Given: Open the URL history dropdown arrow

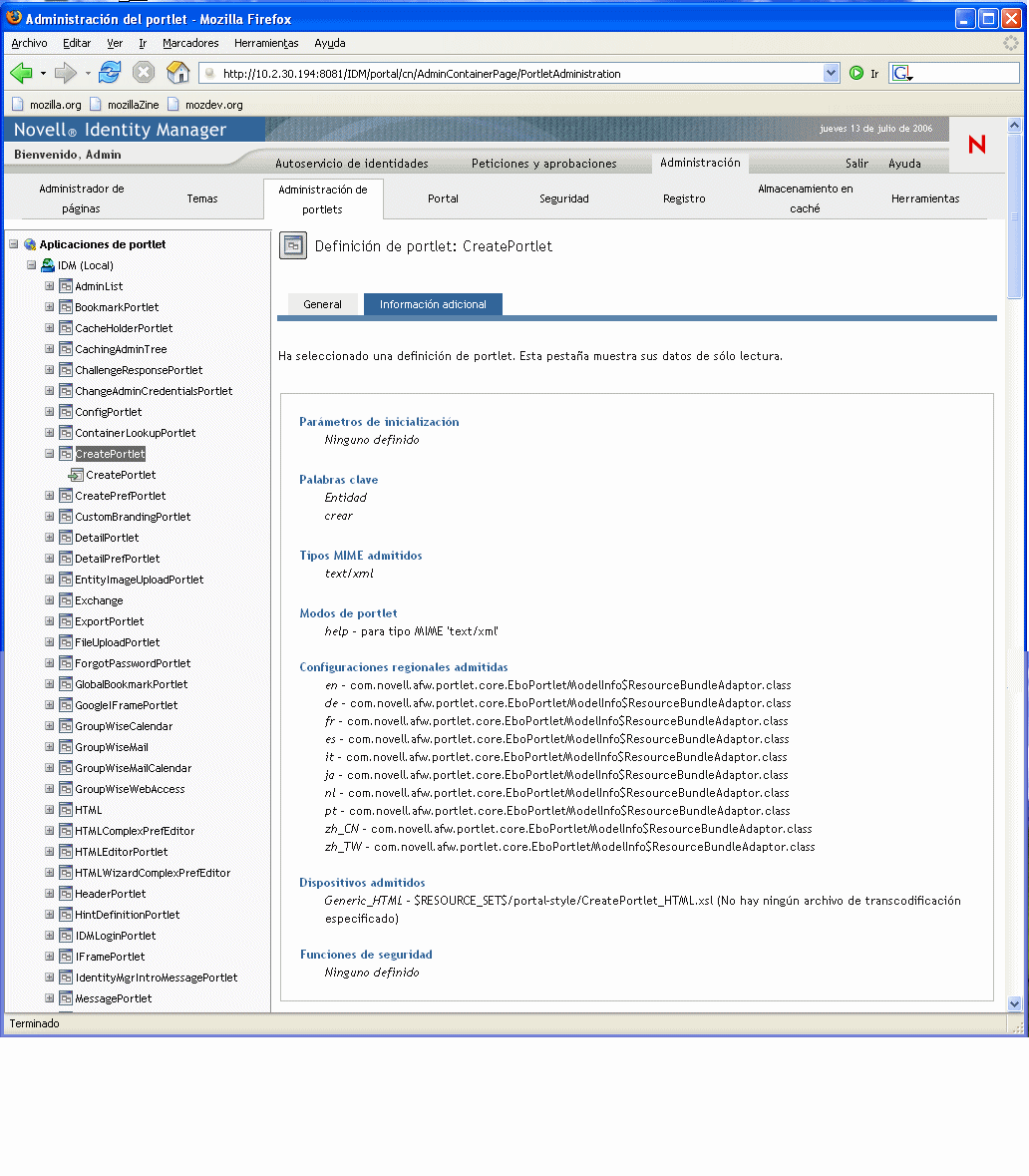Looking at the screenshot, I should pyautogui.click(x=831, y=73).
